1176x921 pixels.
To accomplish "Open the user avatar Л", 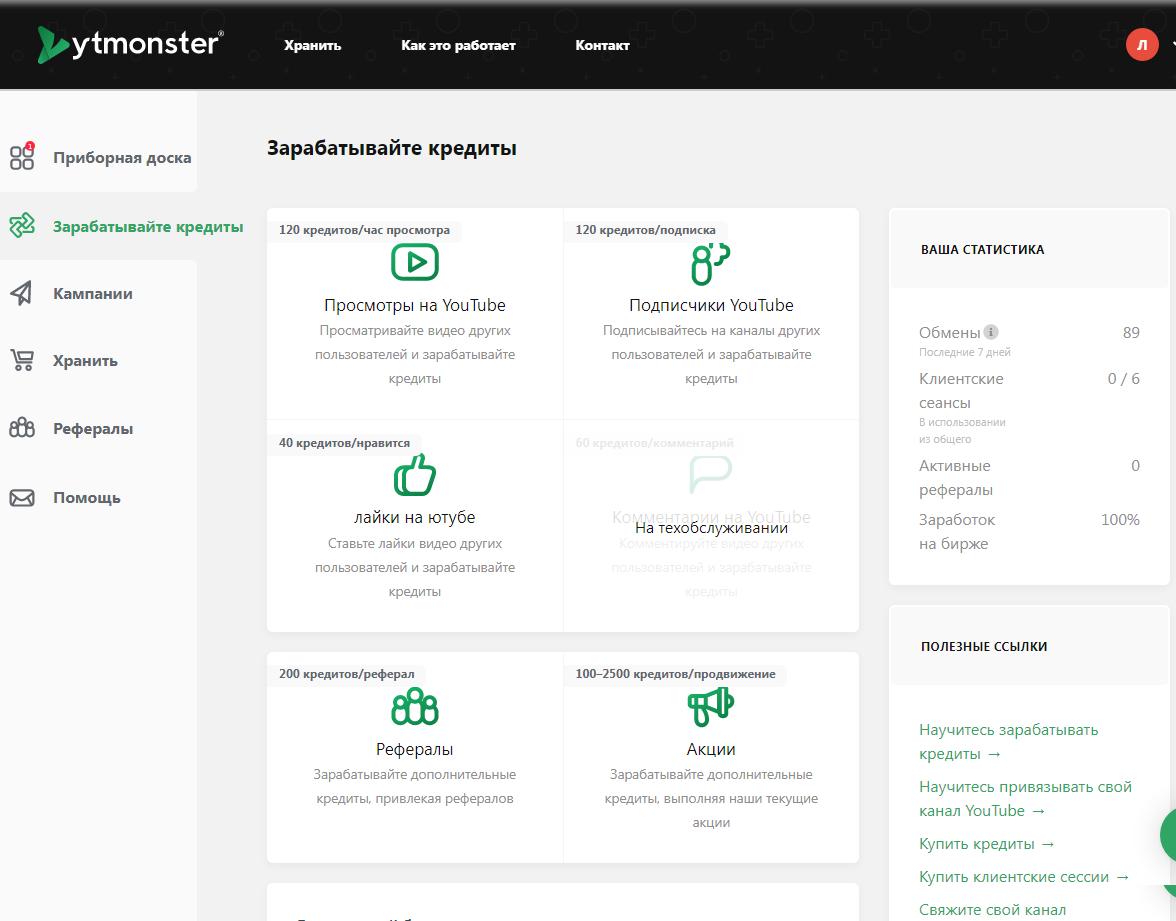I will click(x=1142, y=44).
